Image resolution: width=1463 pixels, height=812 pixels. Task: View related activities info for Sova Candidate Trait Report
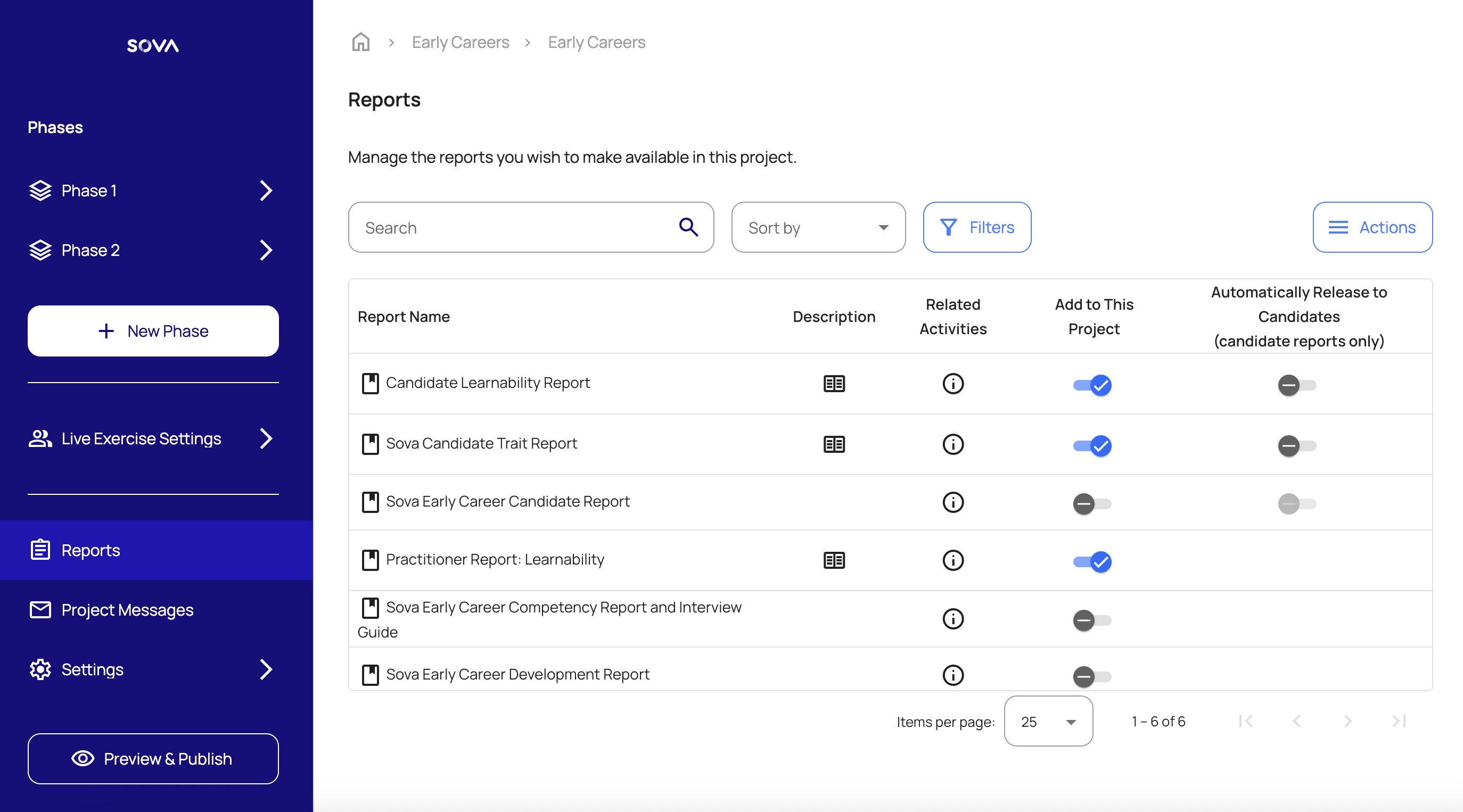(952, 444)
